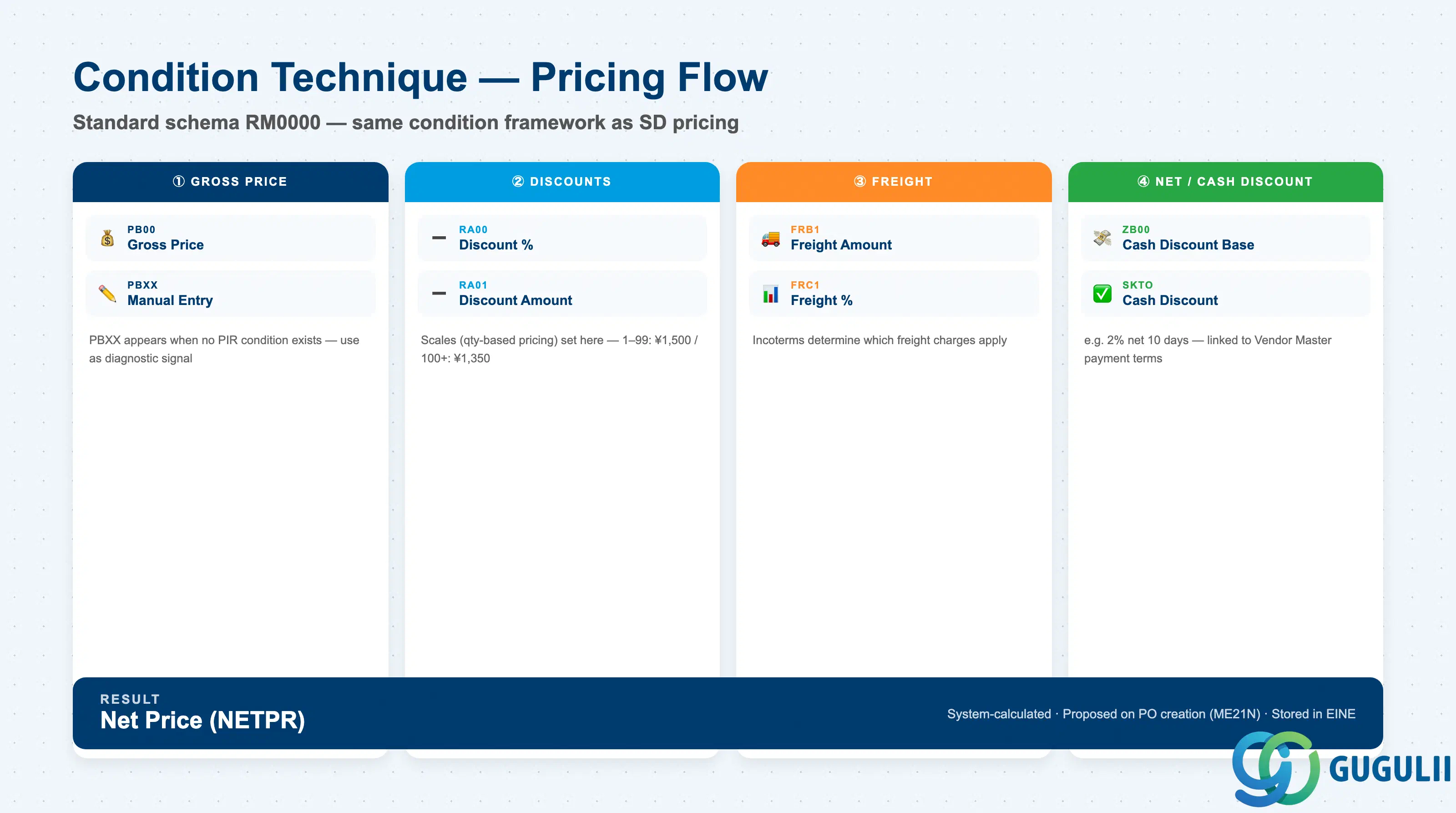Click the money bag icon beside PB00

pos(107,238)
